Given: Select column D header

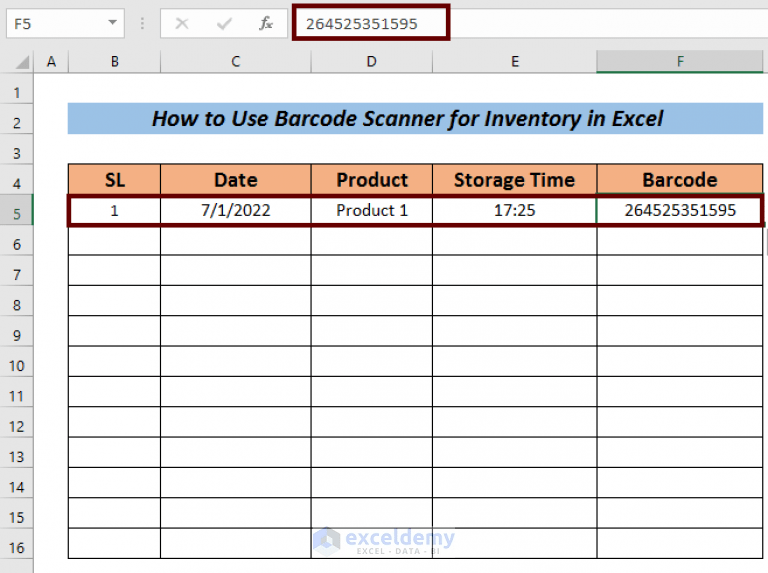Looking at the screenshot, I should click(x=372, y=62).
